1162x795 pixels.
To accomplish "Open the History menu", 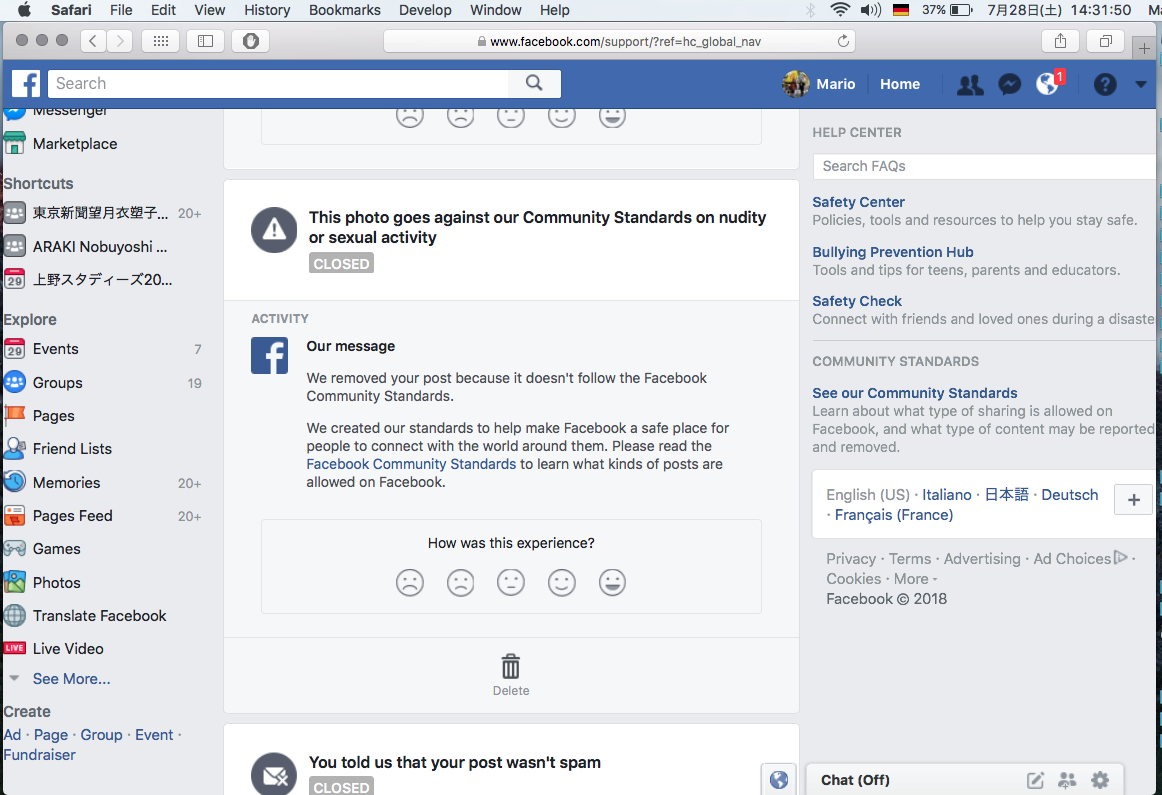I will [x=267, y=10].
